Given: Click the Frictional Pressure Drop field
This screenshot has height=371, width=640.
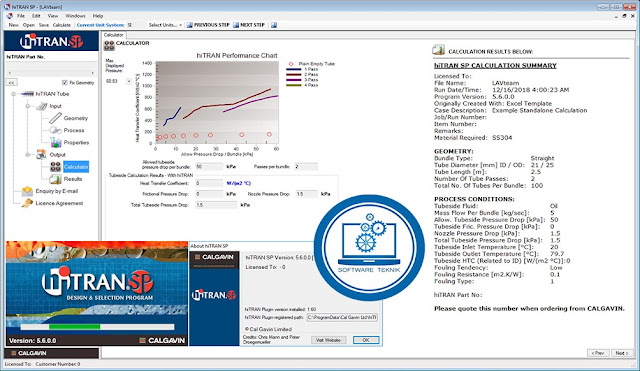Looking at the screenshot, I should tap(209, 194).
